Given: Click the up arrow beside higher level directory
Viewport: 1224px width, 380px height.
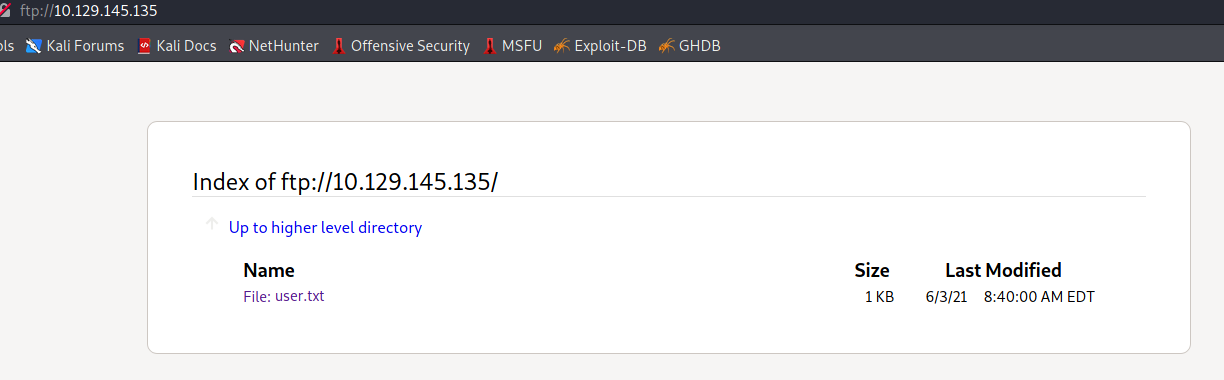Looking at the screenshot, I should pyautogui.click(x=211, y=225).
